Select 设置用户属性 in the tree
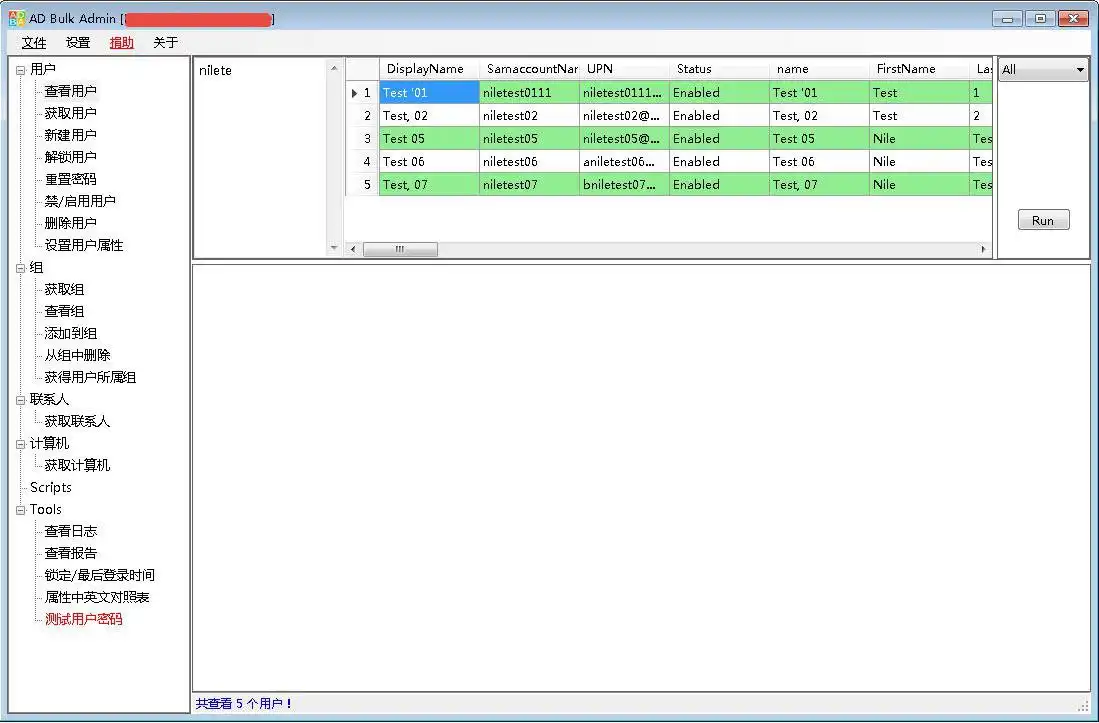Screen dimensions: 1099x723 click(83, 245)
